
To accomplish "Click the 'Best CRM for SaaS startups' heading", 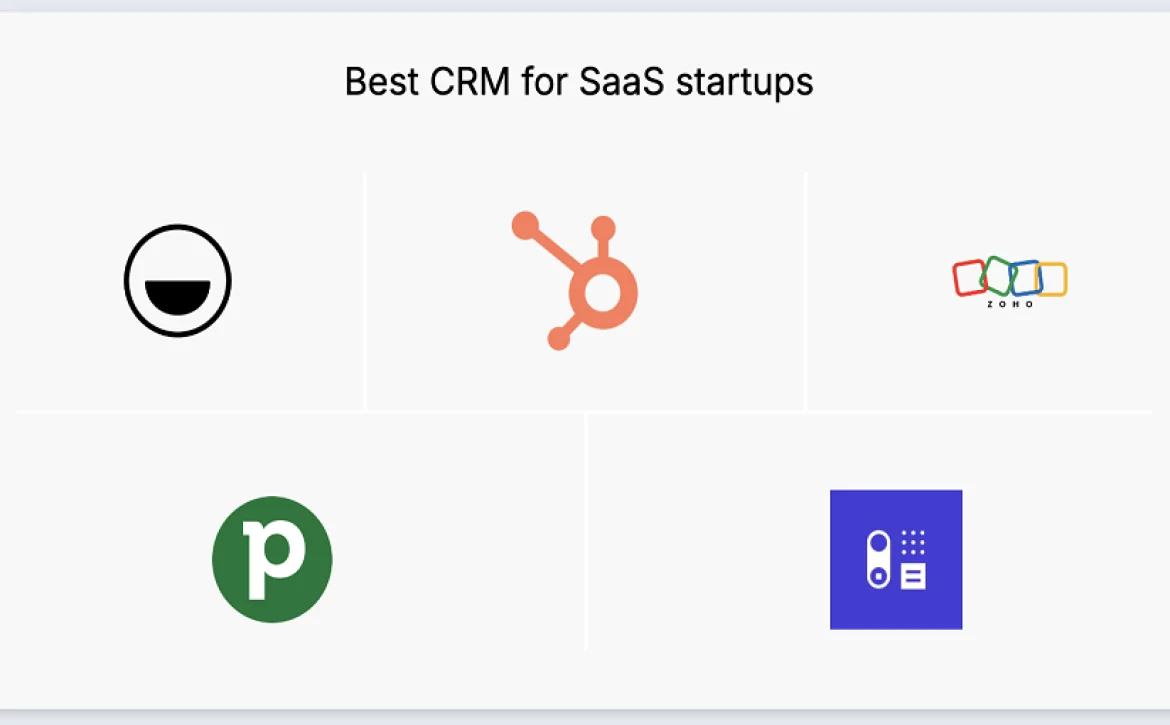I will pos(579,82).
